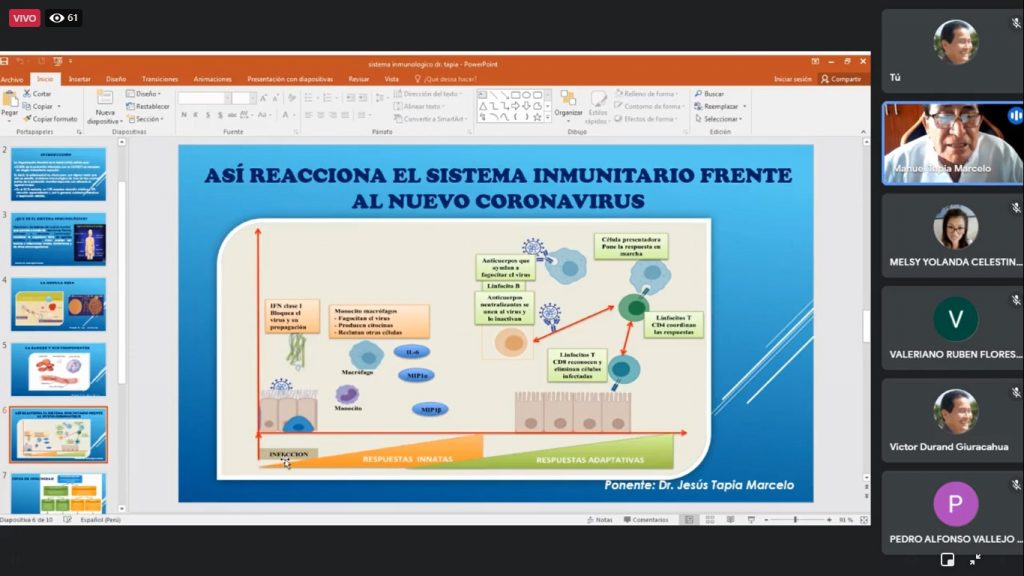
Task: Click the Convertir a SmartArt command
Action: [430, 119]
